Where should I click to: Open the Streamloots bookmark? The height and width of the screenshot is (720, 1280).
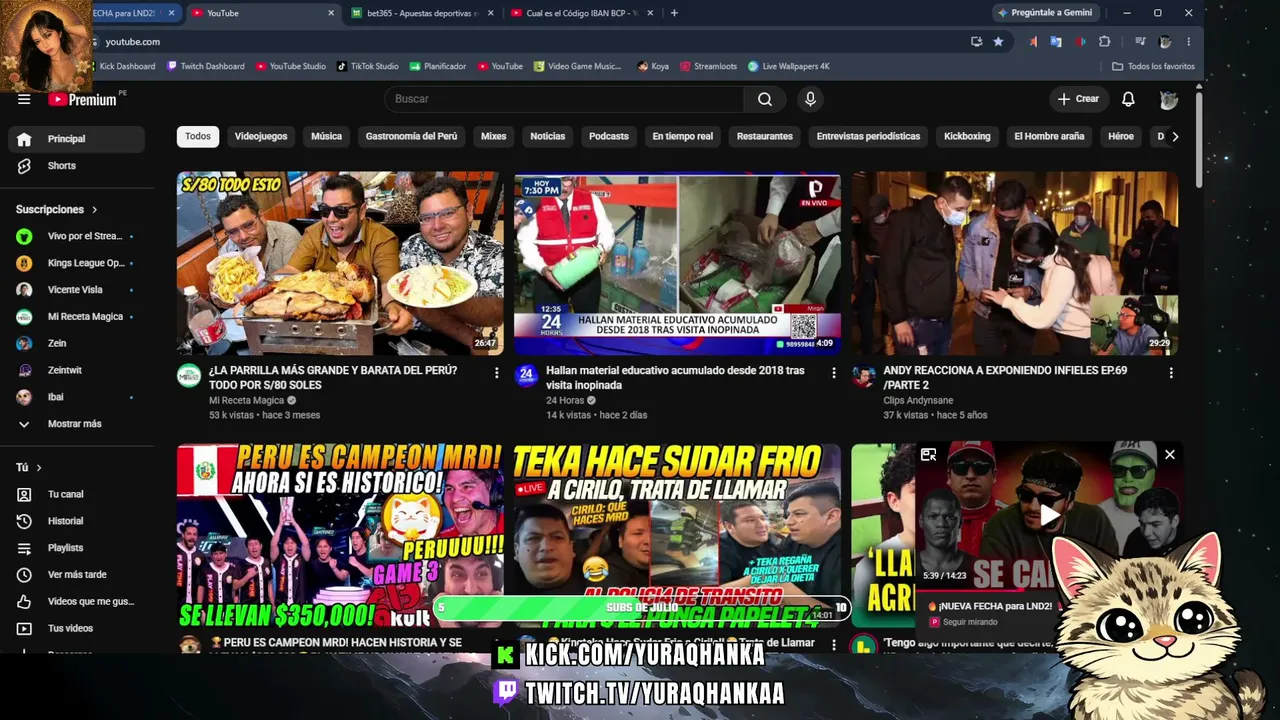click(x=708, y=66)
